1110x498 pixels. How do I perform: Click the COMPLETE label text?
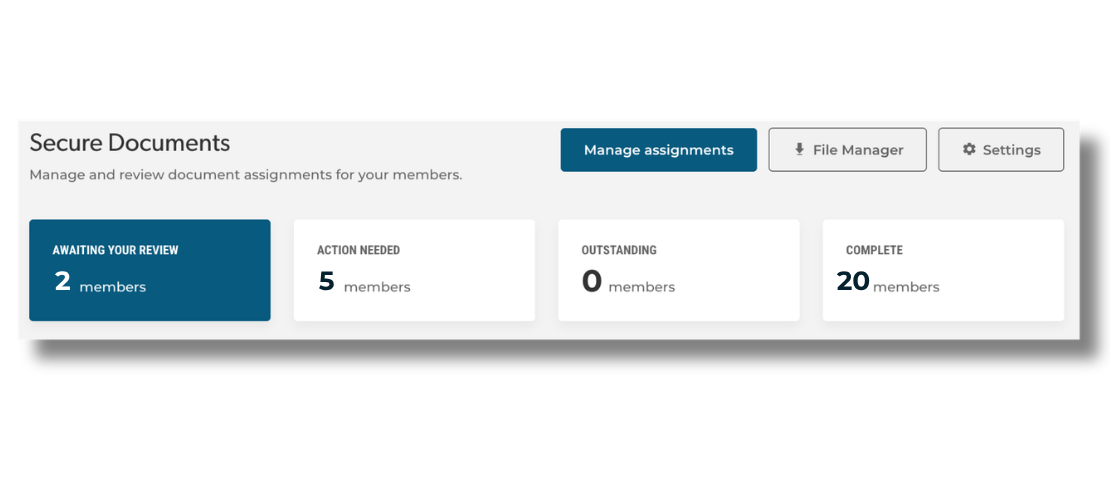(x=874, y=250)
